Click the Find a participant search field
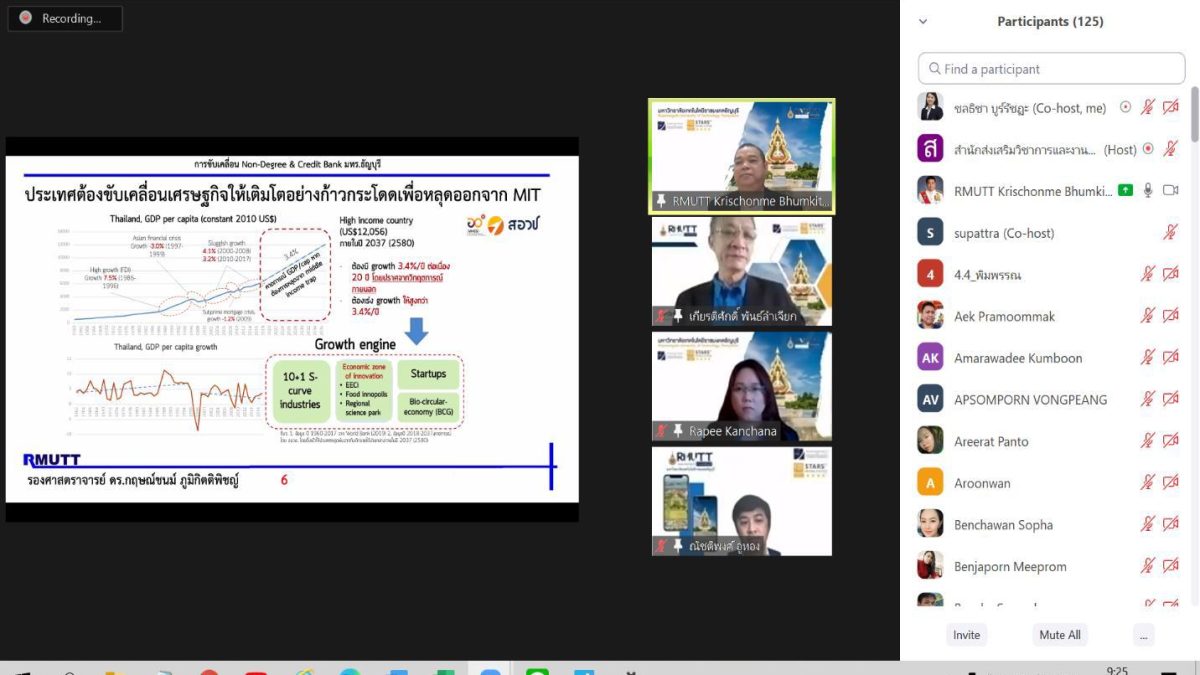 point(1051,69)
